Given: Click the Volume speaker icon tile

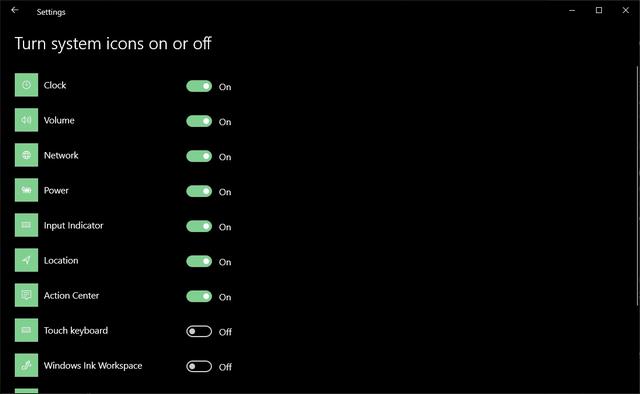Looking at the screenshot, I should (27, 120).
